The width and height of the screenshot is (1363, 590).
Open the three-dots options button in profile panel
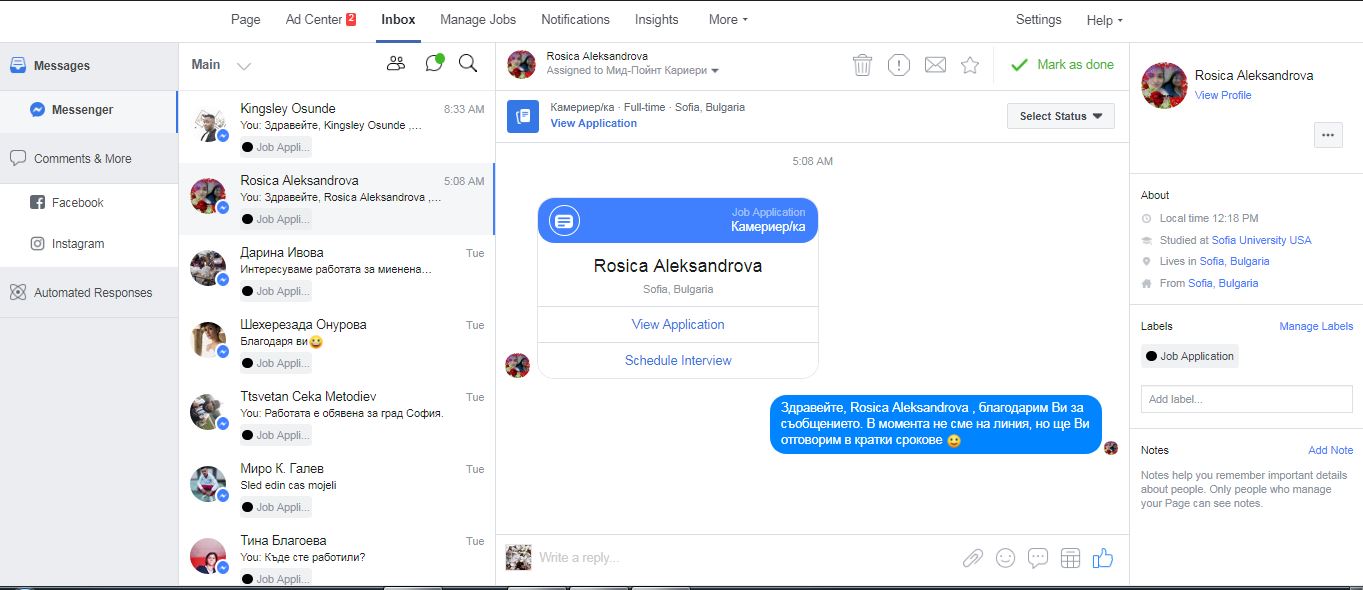click(x=1328, y=135)
